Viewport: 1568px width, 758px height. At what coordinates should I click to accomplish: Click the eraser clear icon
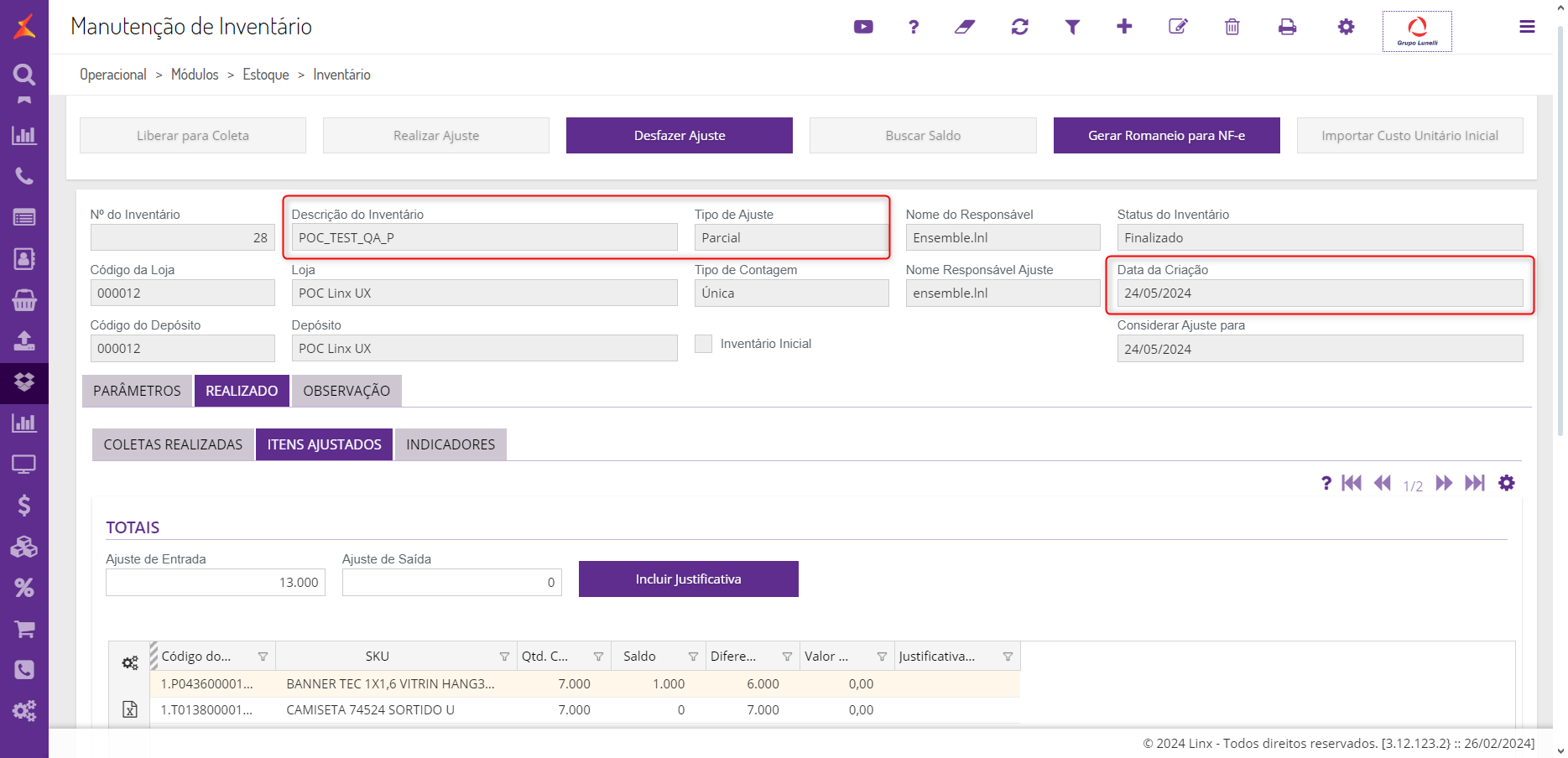click(965, 27)
